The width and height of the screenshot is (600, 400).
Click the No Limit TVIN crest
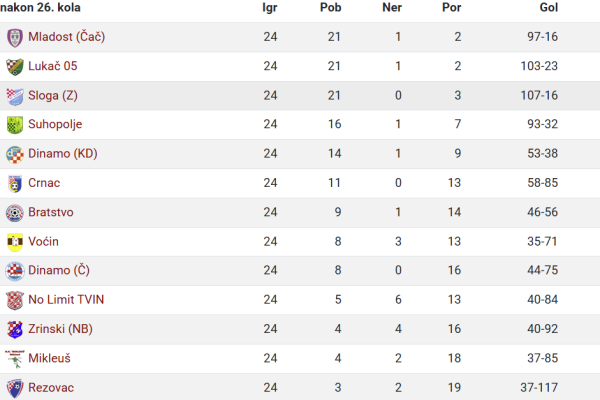coord(15,300)
